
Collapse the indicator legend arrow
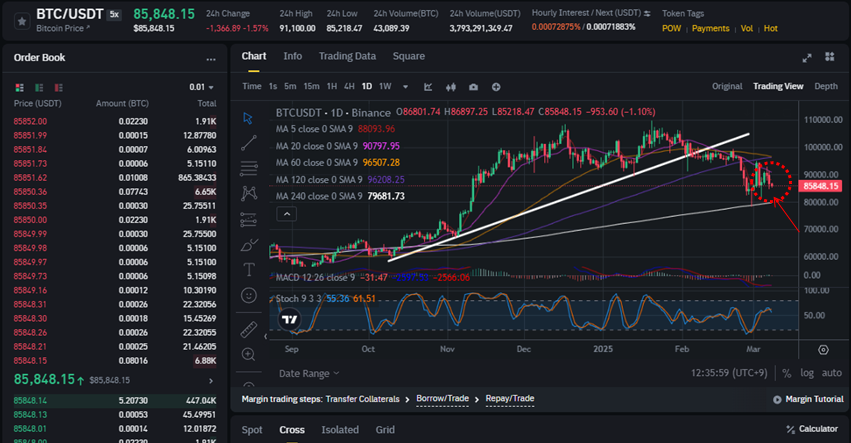(287, 214)
